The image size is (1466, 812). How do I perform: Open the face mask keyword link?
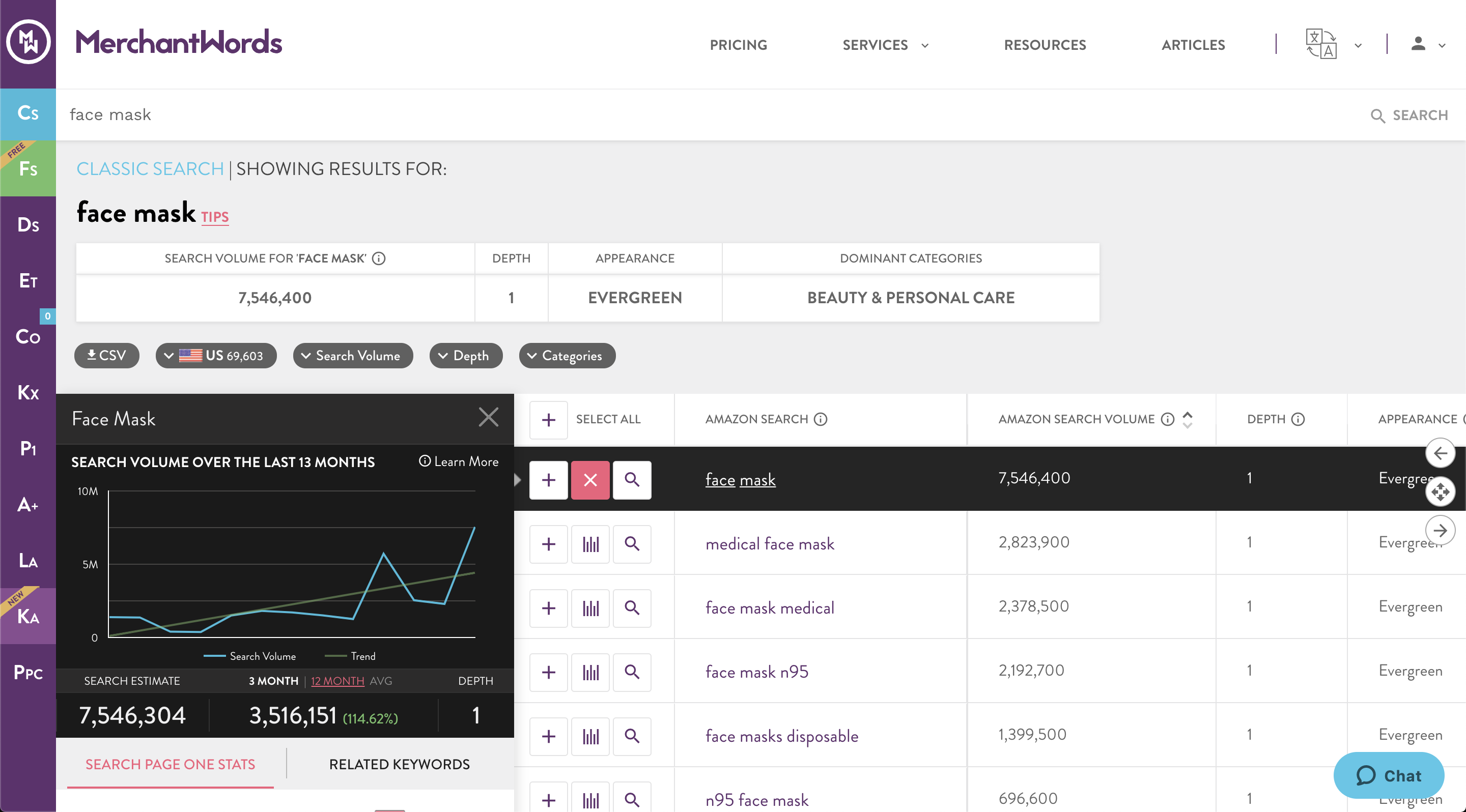[x=740, y=480]
